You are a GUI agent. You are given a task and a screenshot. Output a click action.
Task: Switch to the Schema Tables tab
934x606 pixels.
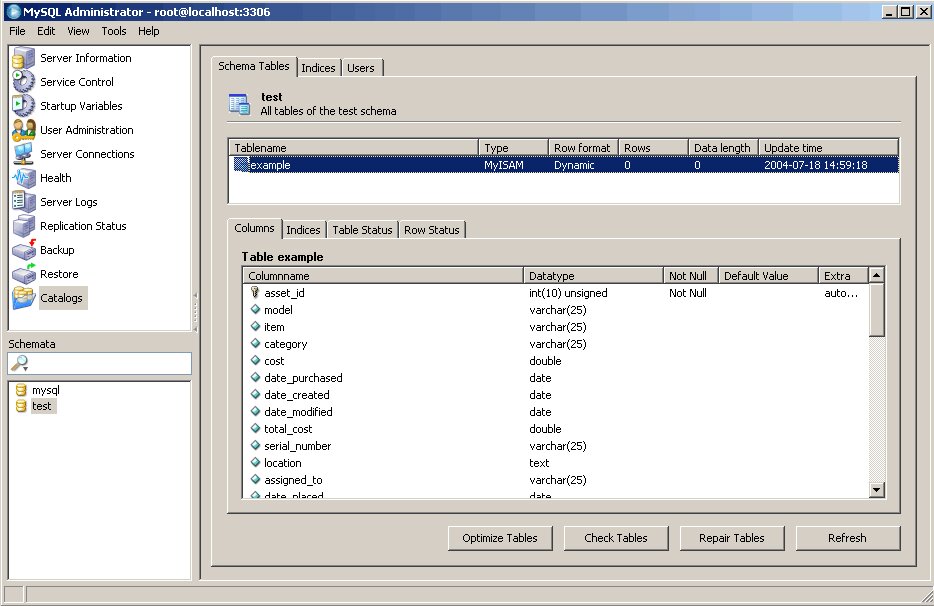tap(254, 66)
